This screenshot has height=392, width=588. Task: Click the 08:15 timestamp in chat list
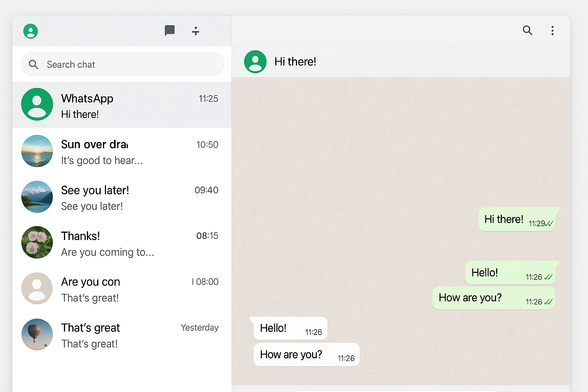(x=207, y=236)
